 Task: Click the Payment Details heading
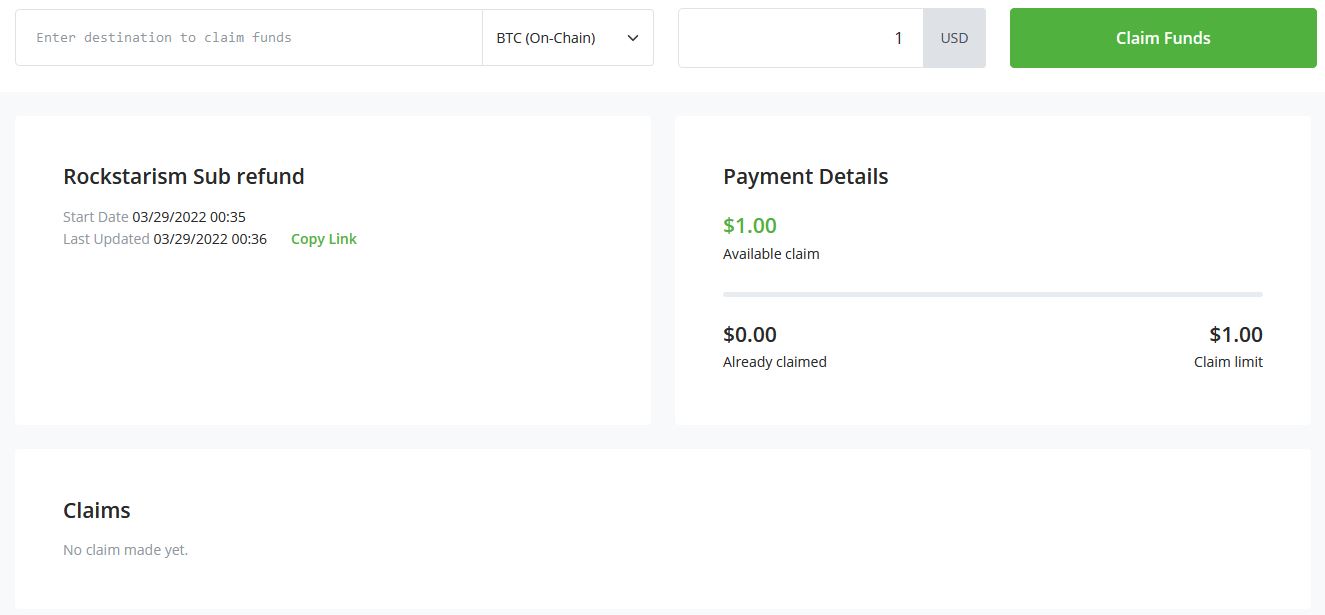tap(805, 176)
